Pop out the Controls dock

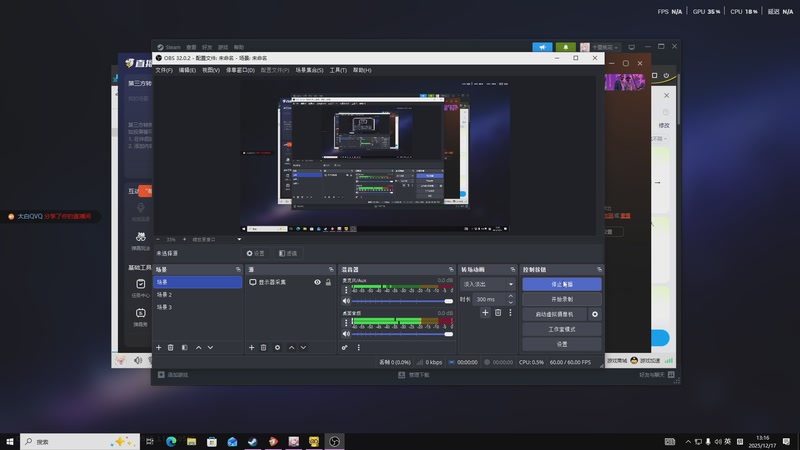point(599,269)
